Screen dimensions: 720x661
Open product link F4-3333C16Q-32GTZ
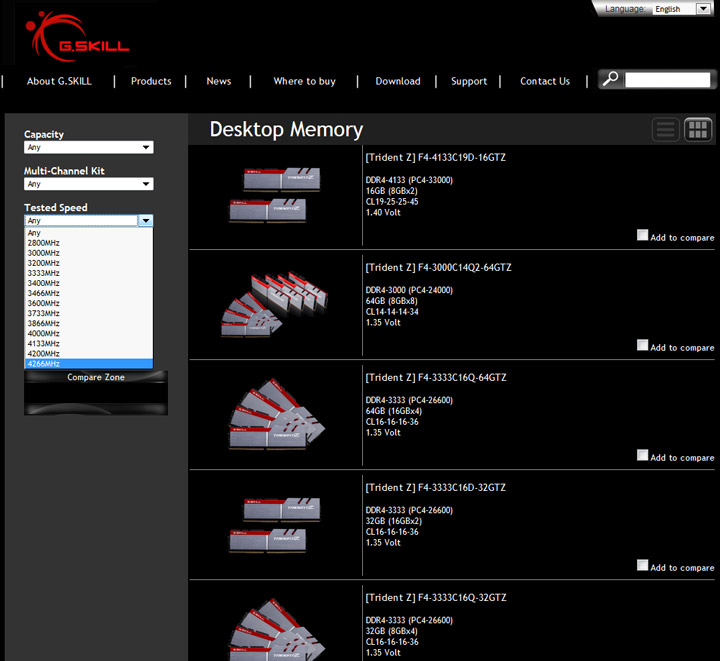[436, 598]
